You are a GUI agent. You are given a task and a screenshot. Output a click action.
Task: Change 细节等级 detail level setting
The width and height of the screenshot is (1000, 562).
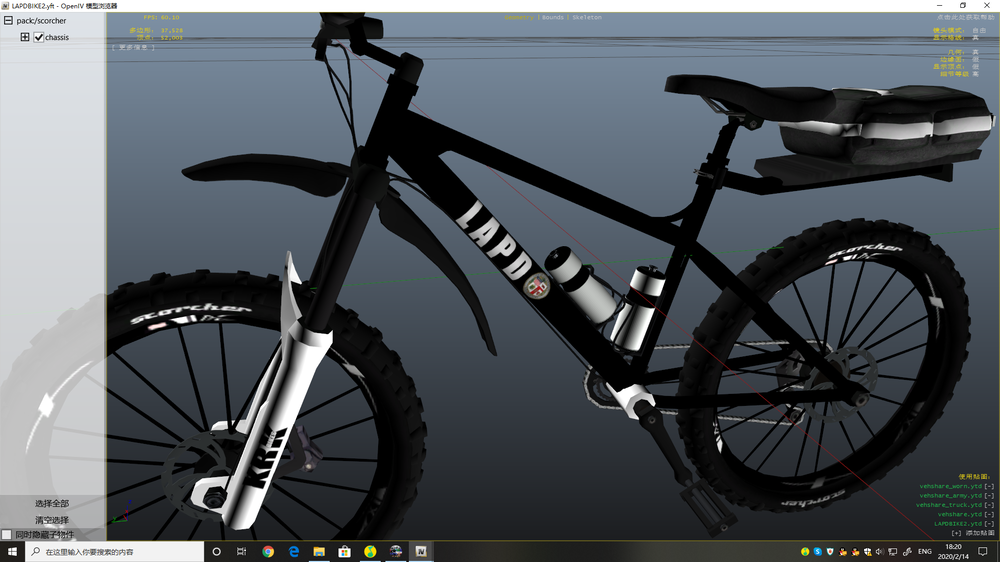(975, 74)
